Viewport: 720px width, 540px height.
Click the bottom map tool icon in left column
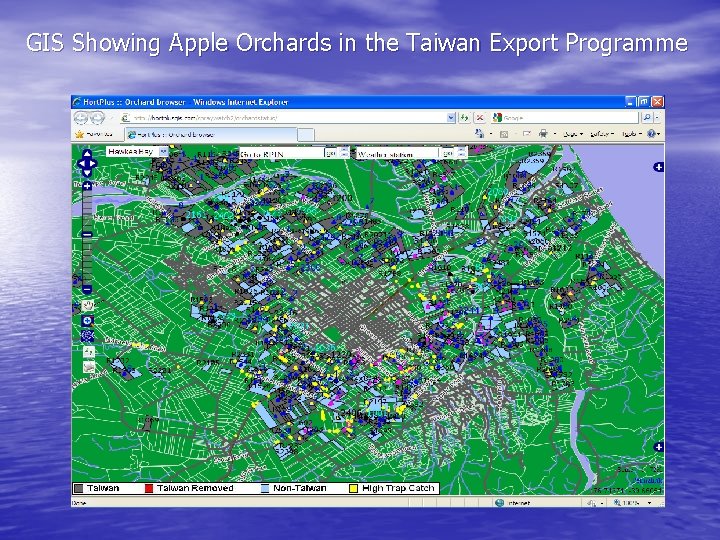pos(88,367)
